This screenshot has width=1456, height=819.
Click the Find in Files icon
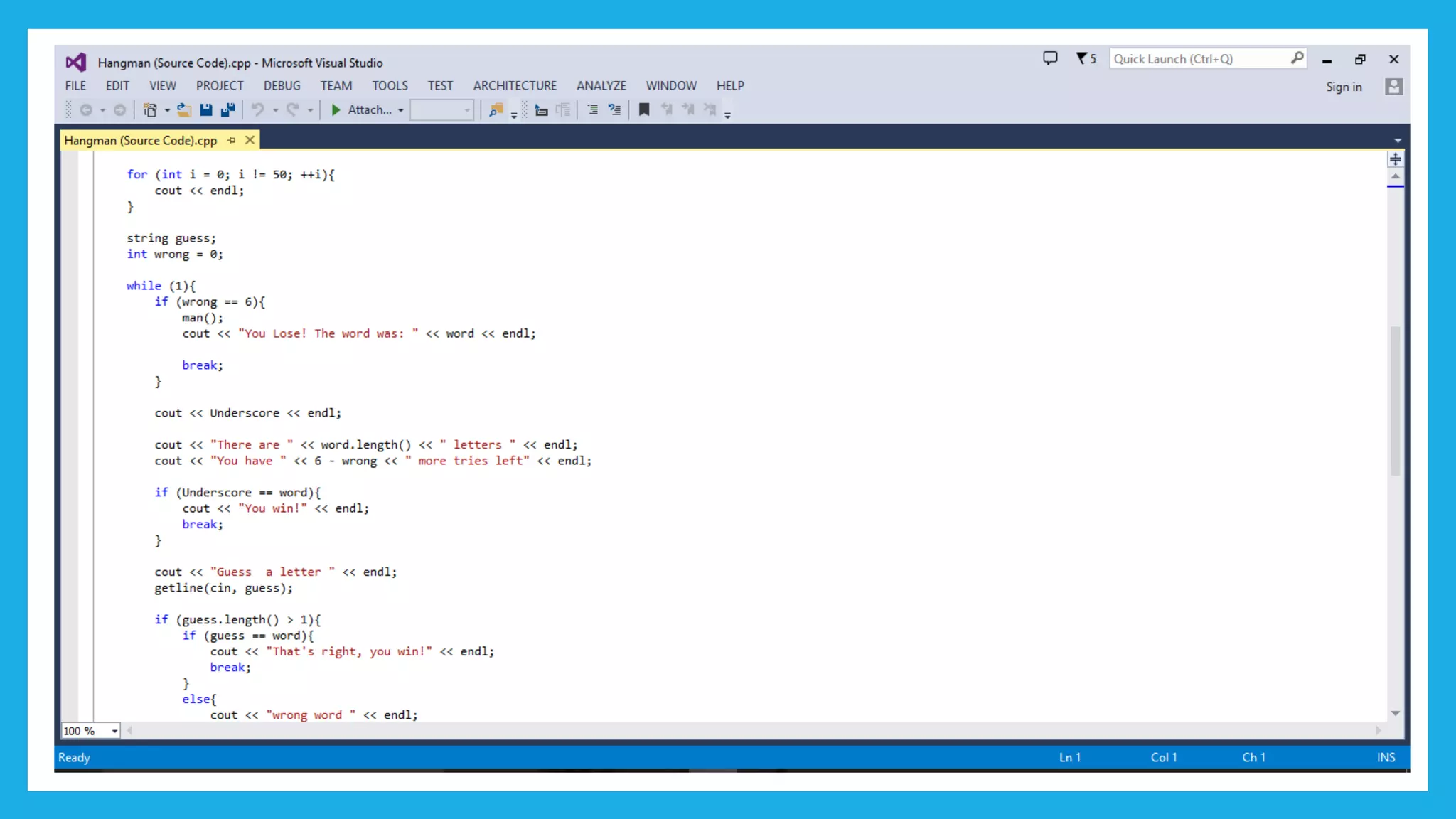496,109
